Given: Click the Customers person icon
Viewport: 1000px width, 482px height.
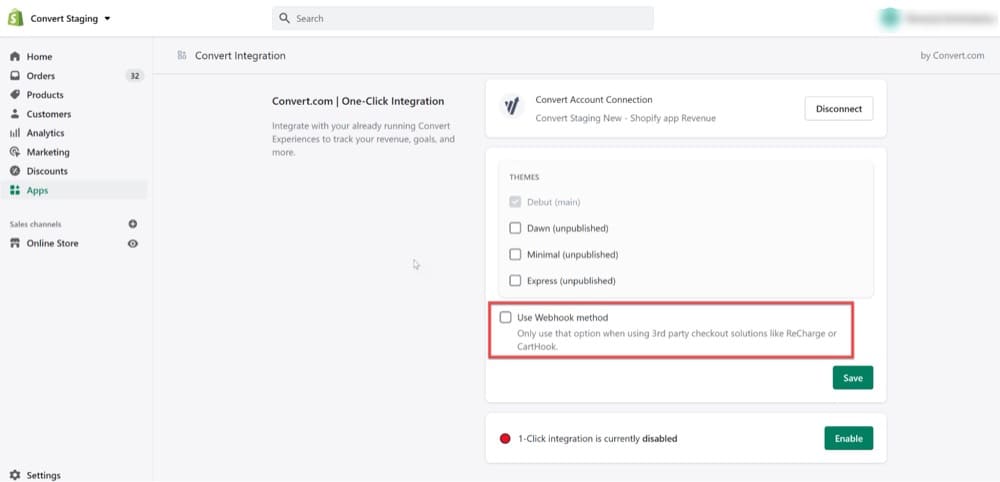Looking at the screenshot, I should (x=15, y=114).
